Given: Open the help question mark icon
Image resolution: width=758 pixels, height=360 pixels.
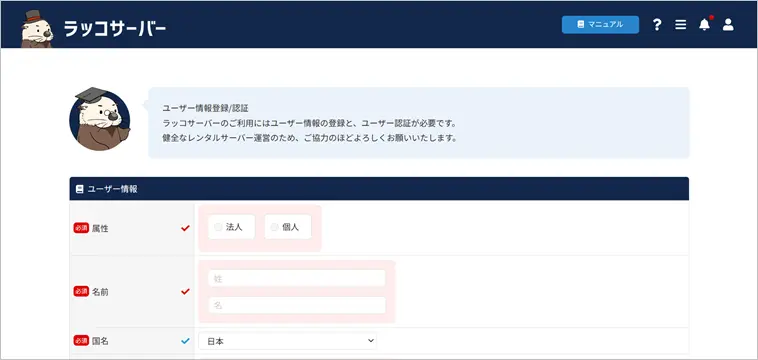Looking at the screenshot, I should click(x=656, y=25).
